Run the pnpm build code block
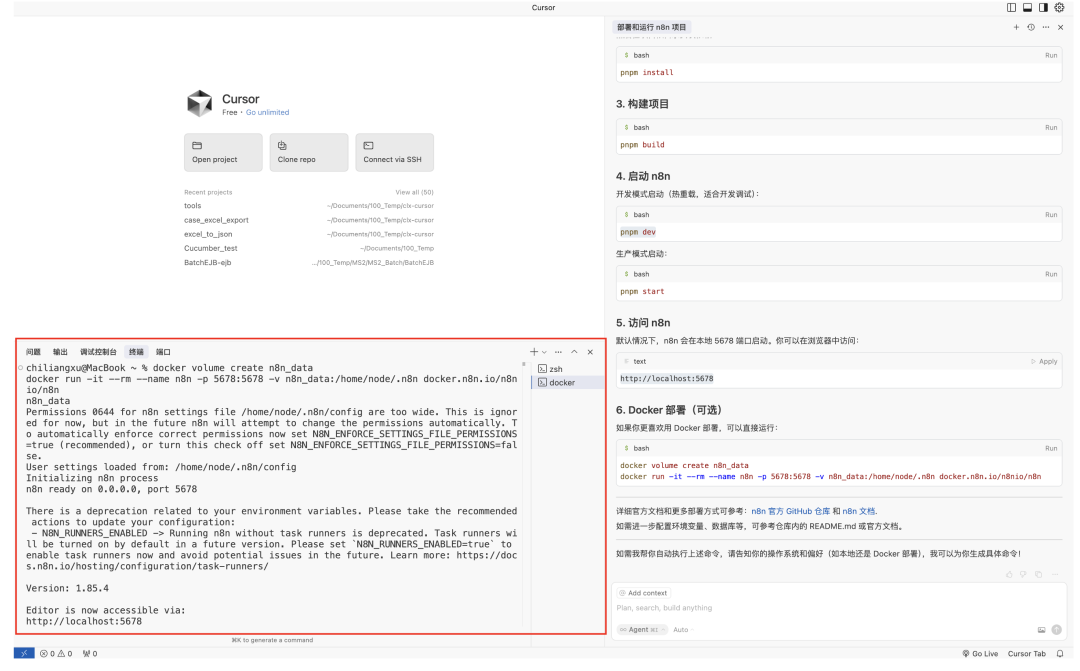This screenshot has height=671, width=1080. 1050,127
